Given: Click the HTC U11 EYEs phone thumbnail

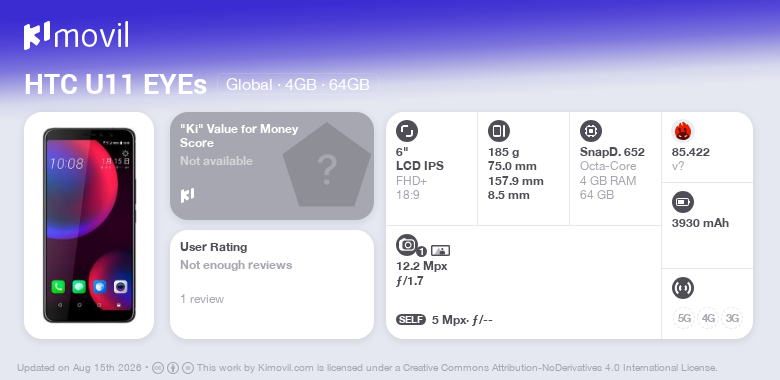Looking at the screenshot, I should pos(89,225).
